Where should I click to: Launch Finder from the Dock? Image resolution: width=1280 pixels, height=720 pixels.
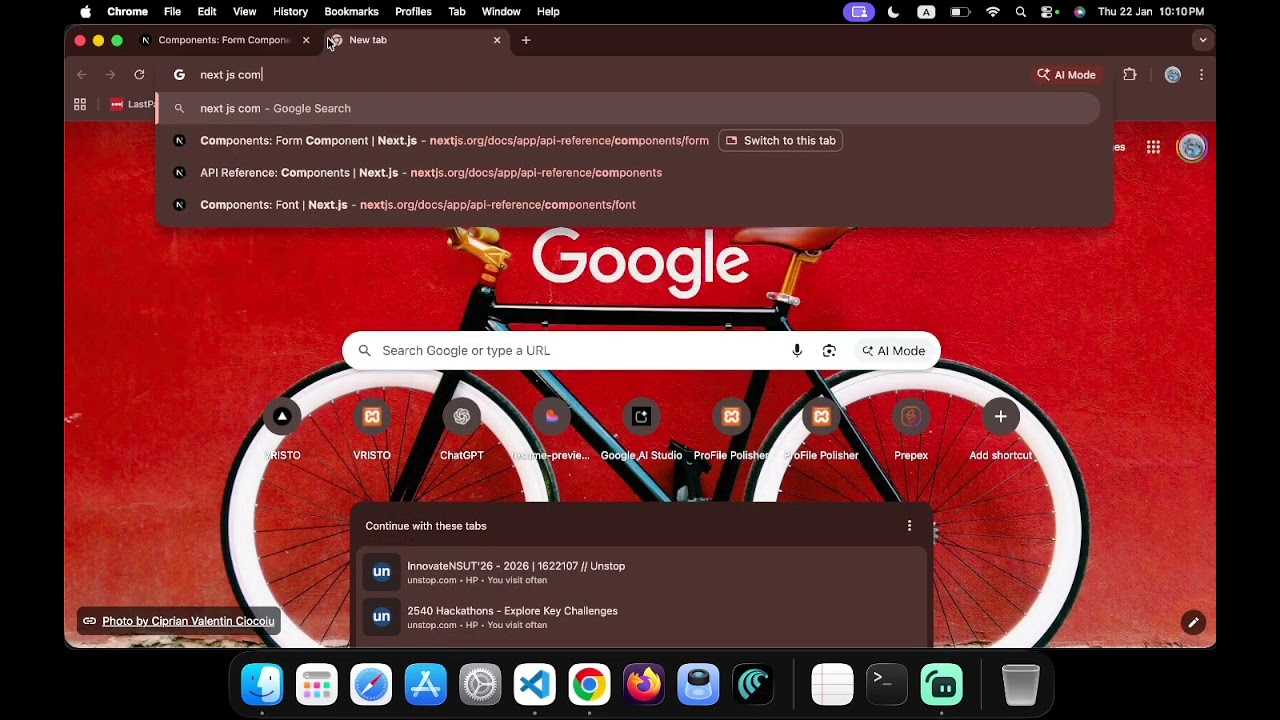263,685
